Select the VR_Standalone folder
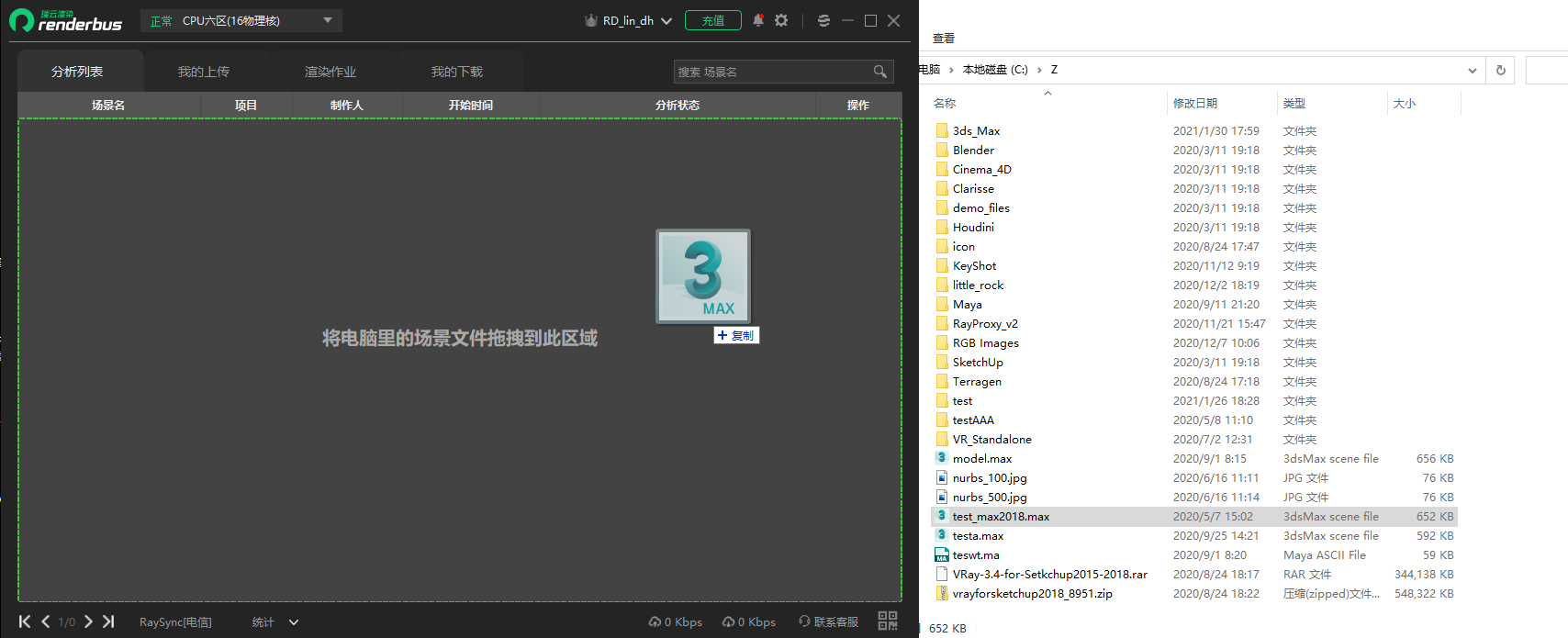Screen dimensions: 1568x638 tap(992, 439)
